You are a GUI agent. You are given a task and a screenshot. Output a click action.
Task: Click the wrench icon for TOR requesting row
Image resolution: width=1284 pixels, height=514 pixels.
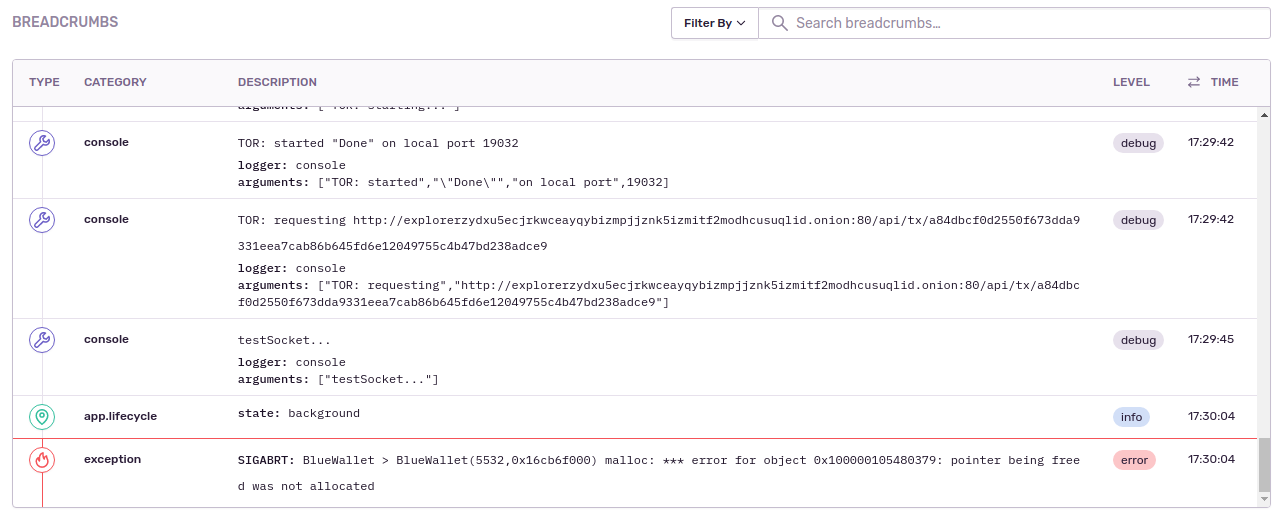pyautogui.click(x=42, y=221)
